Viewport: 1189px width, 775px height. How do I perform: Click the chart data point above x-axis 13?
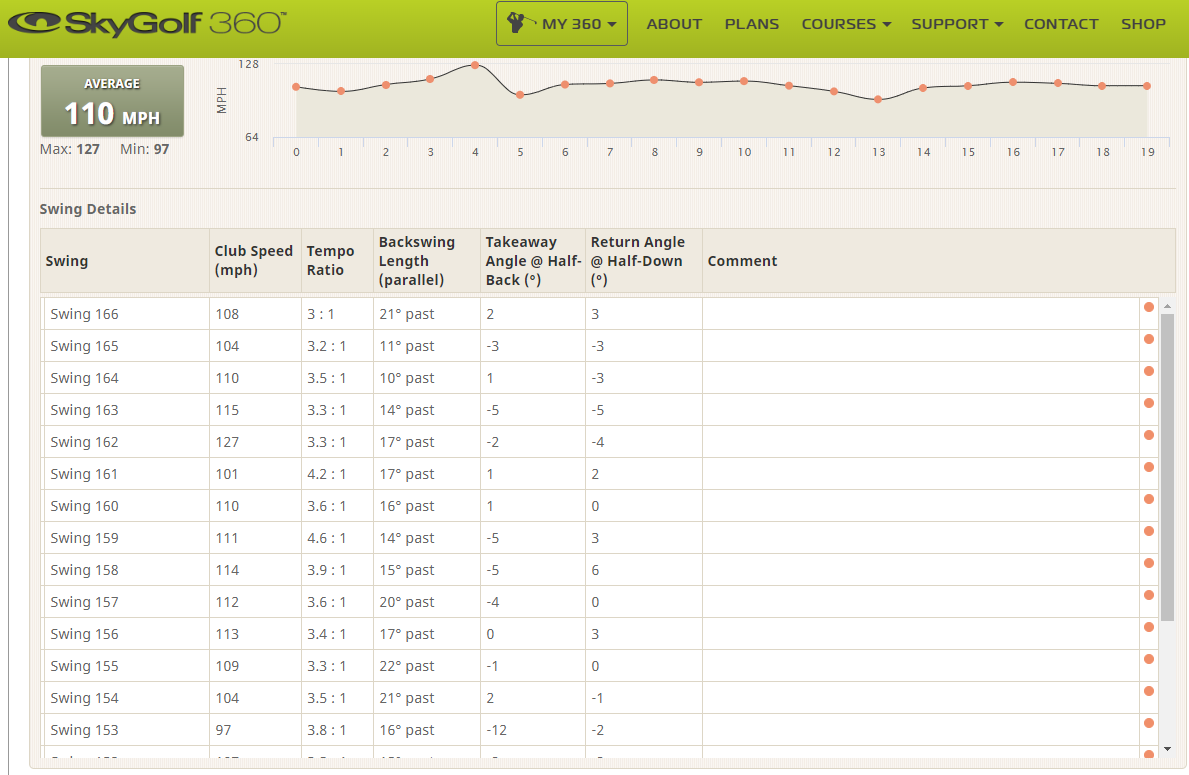tap(878, 99)
